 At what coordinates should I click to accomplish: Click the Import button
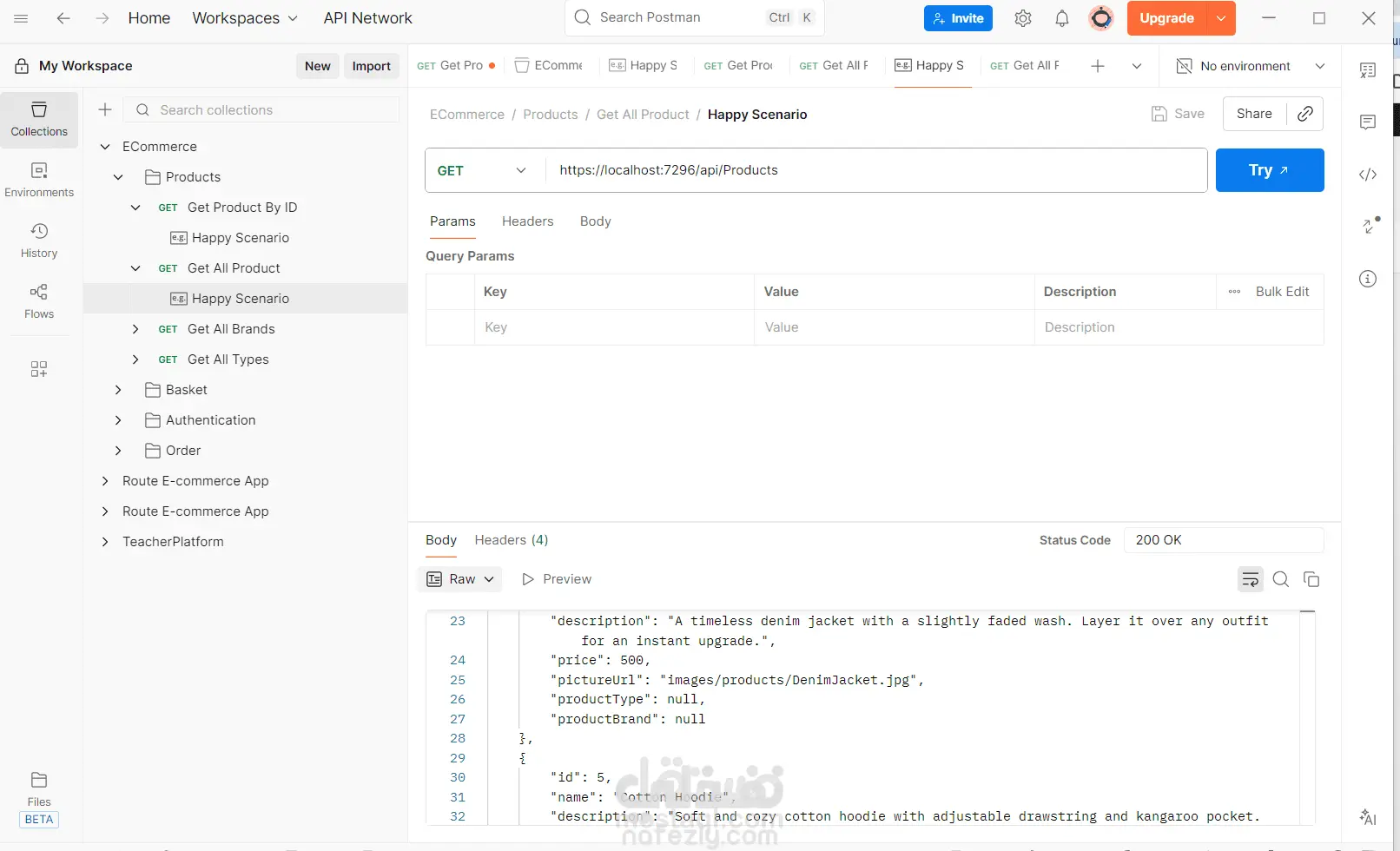click(372, 66)
